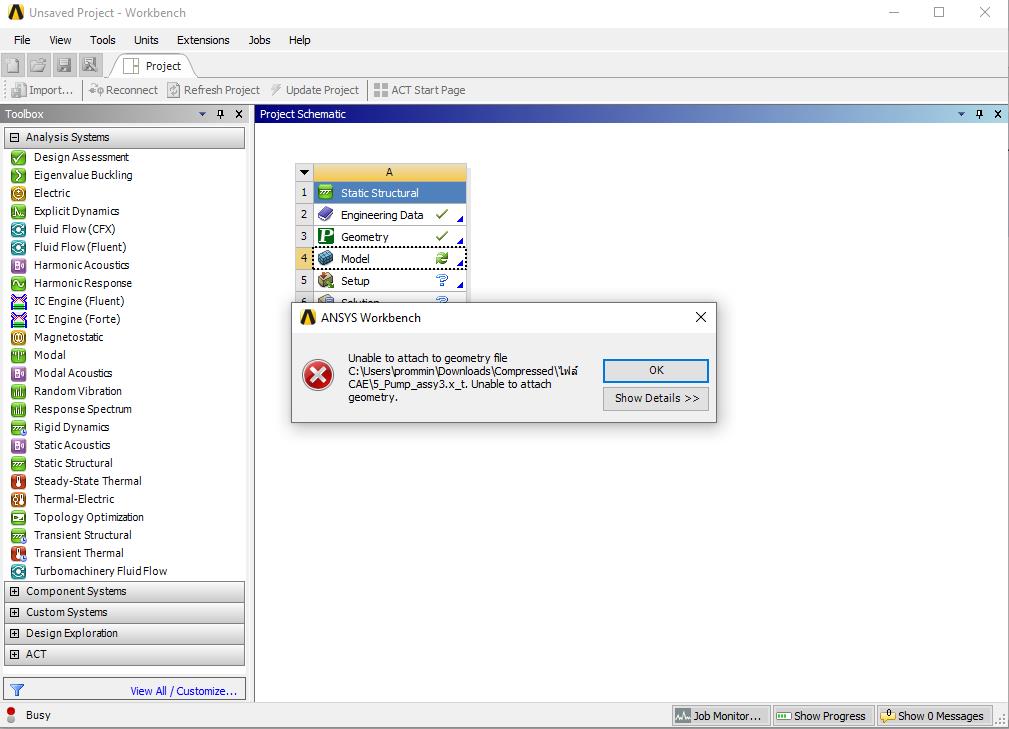Click OK in the ANSYS Workbench dialog
Screen dimensions: 1009x729
pos(656,371)
